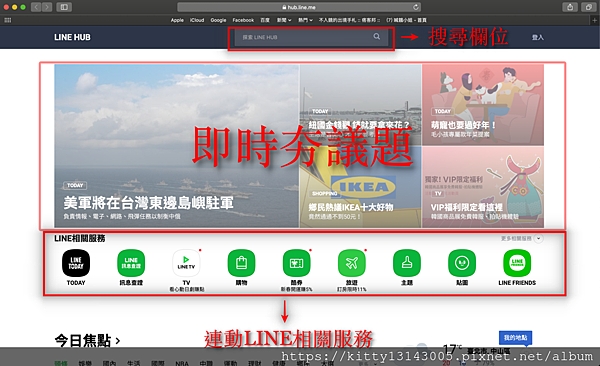The image size is (600, 366).
Task: Open the paintbrush 主題 themes icon
Action: click(407, 263)
